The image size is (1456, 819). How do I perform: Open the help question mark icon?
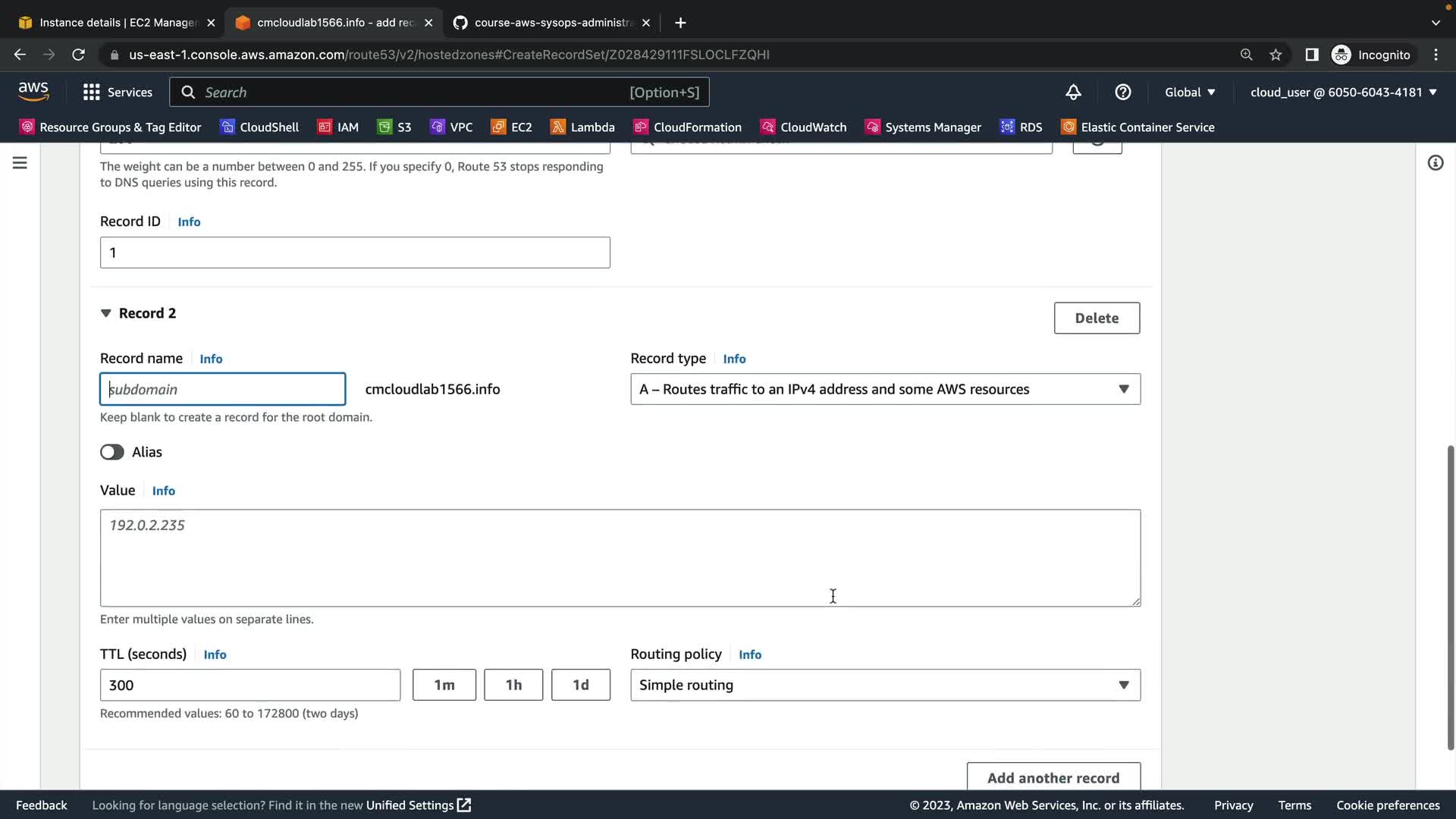point(1123,92)
